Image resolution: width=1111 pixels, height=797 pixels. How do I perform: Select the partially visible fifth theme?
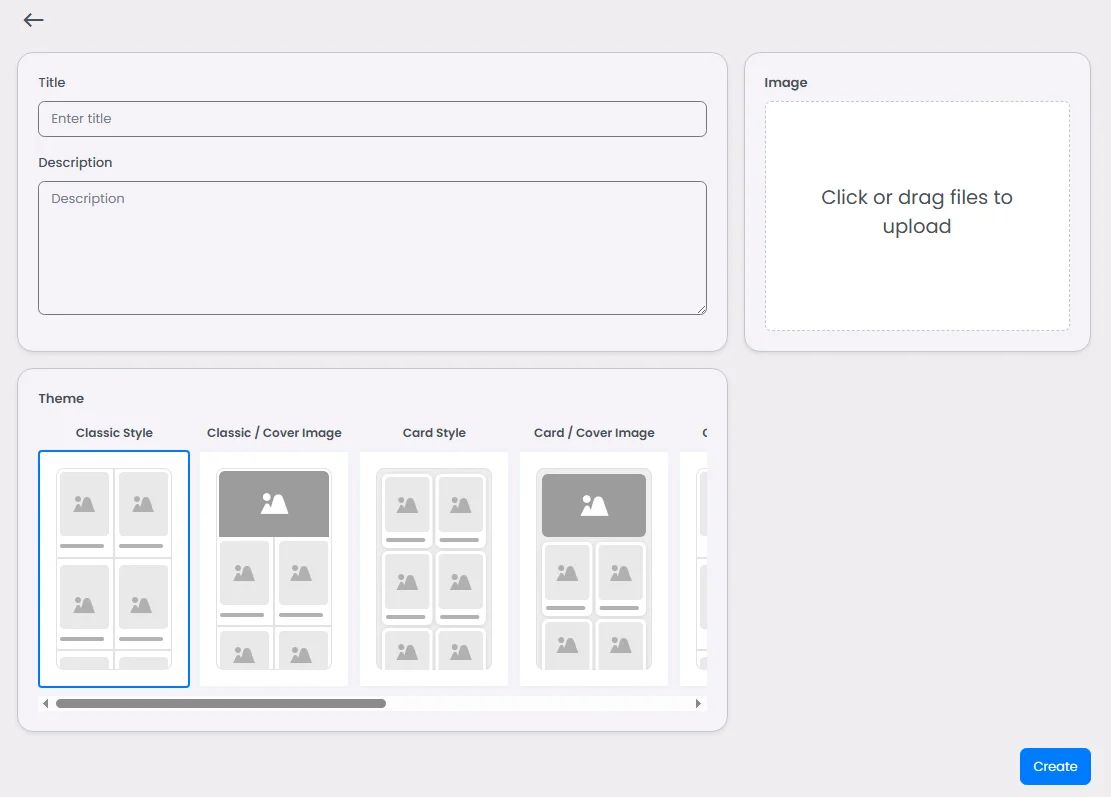point(694,569)
